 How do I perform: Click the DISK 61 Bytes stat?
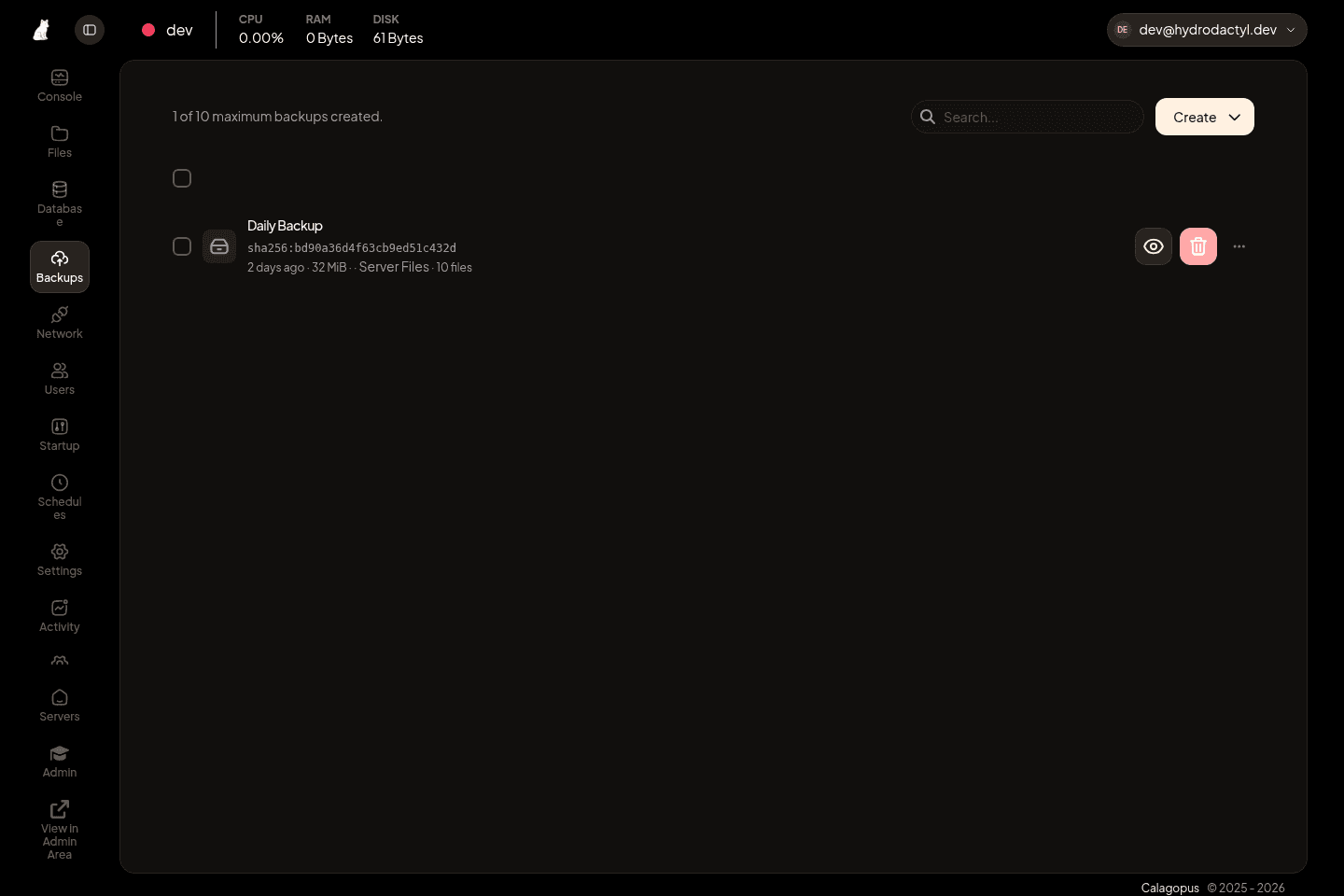coord(399,30)
